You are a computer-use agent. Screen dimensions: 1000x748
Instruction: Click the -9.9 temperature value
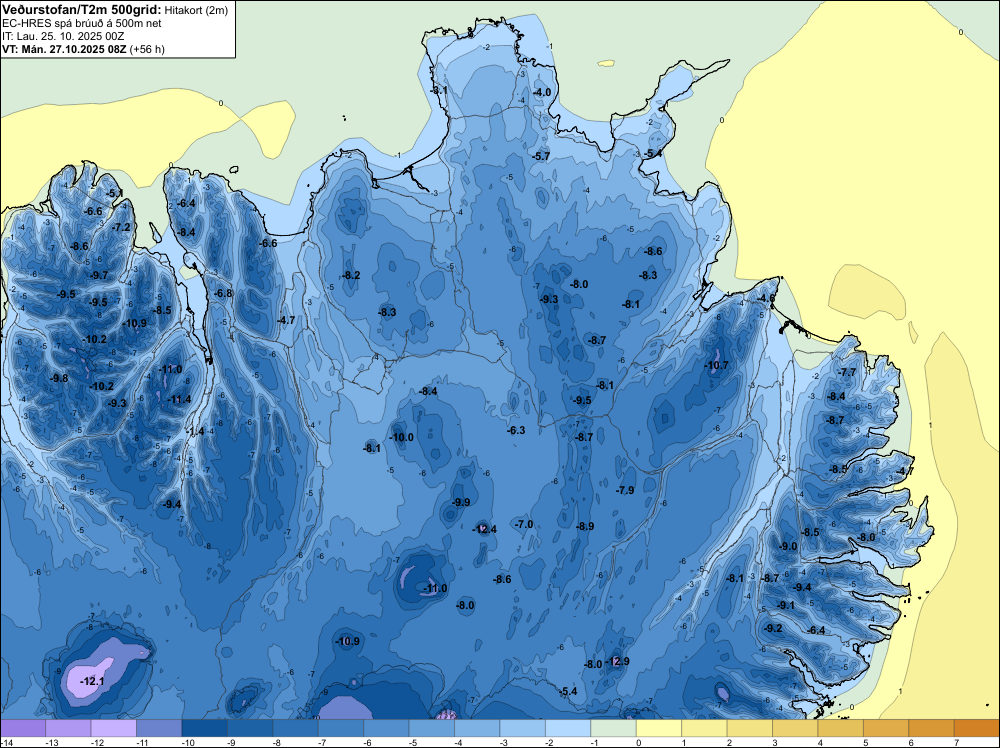pos(460,502)
